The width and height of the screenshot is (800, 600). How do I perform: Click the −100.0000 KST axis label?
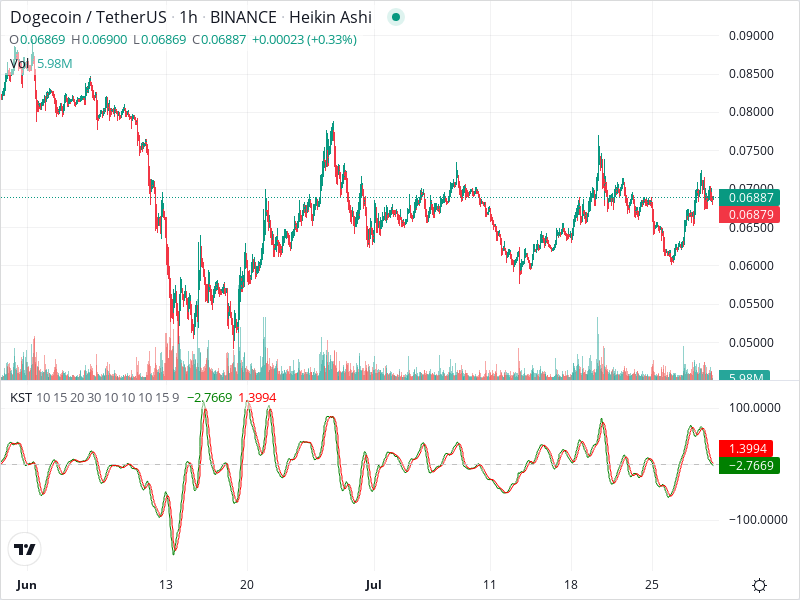[x=758, y=520]
